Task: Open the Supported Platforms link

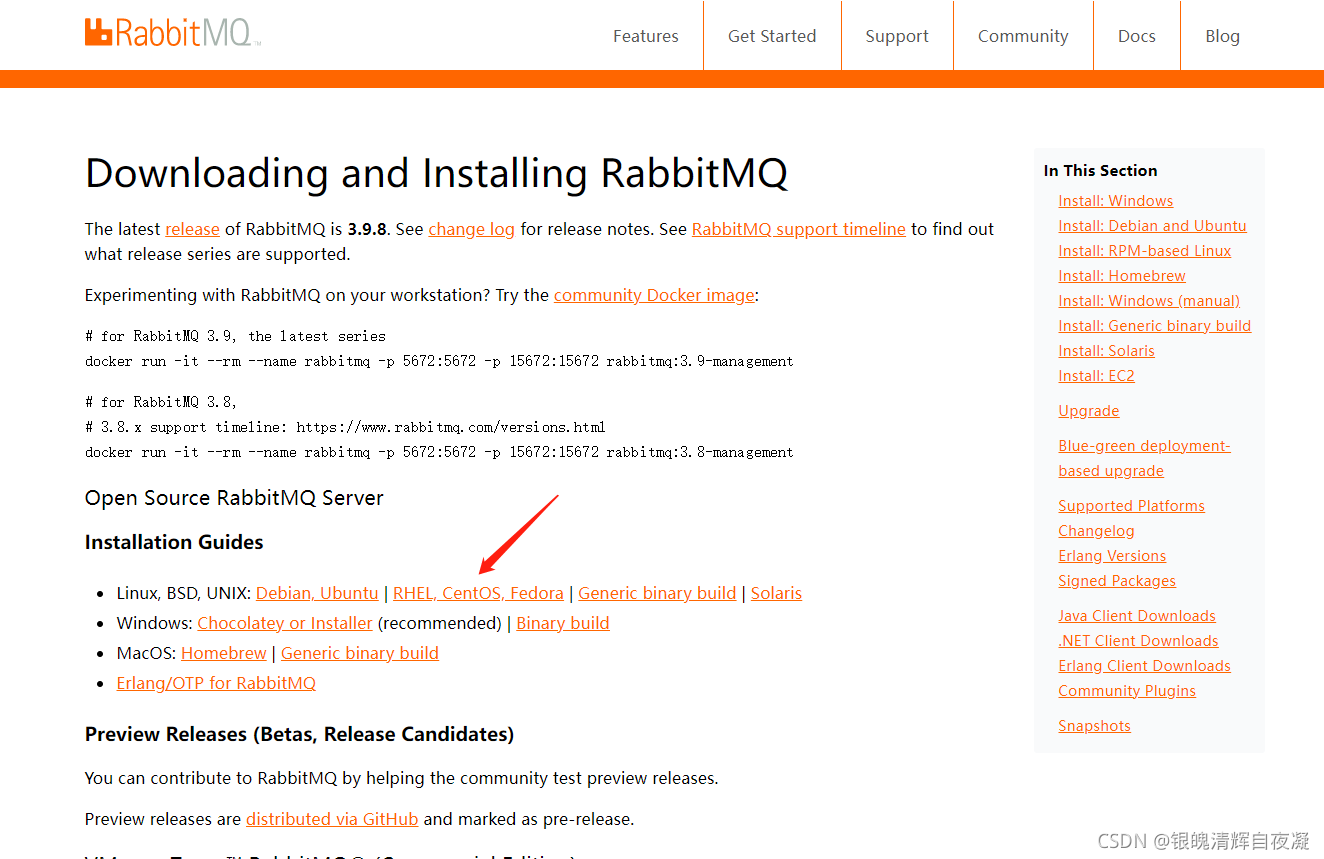Action: tap(1131, 506)
